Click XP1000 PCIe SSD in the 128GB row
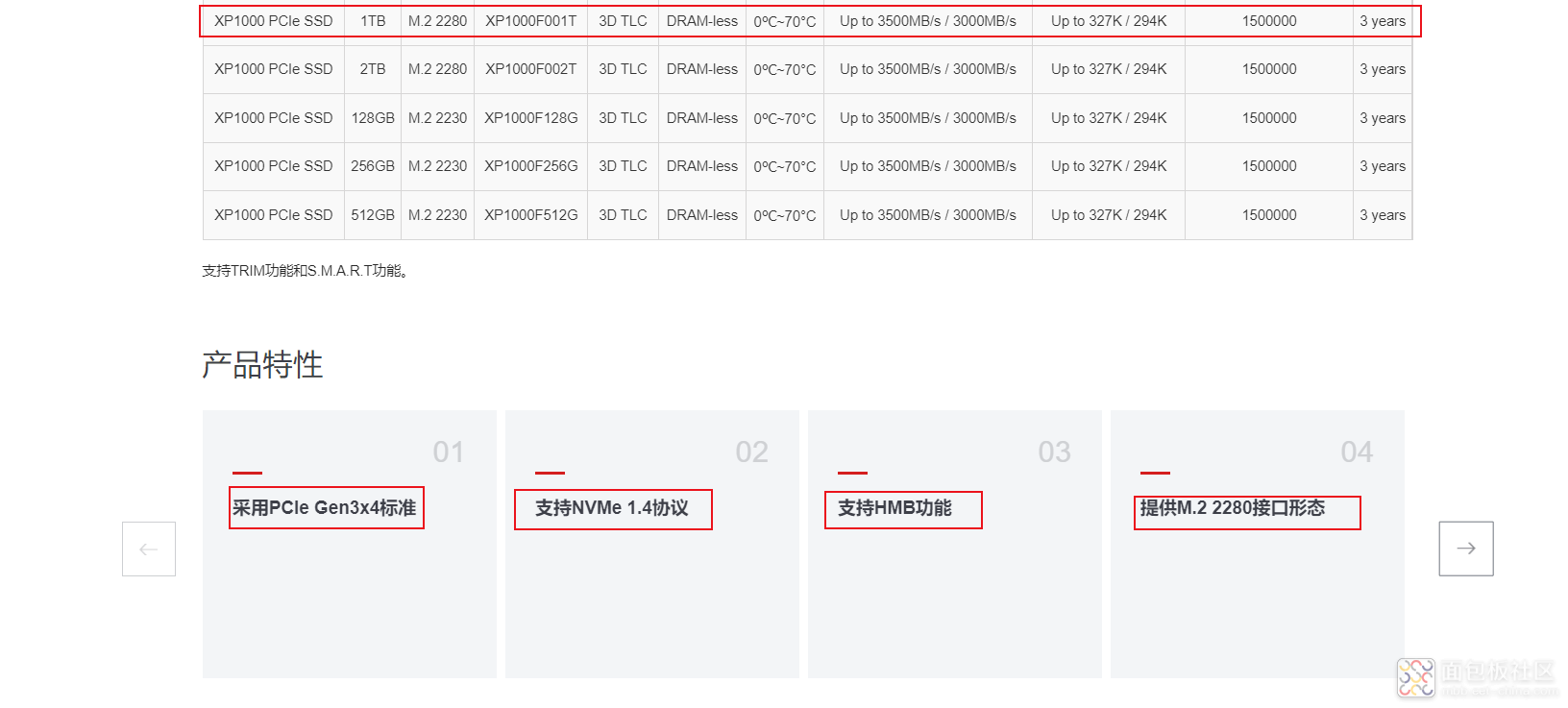 [274, 118]
